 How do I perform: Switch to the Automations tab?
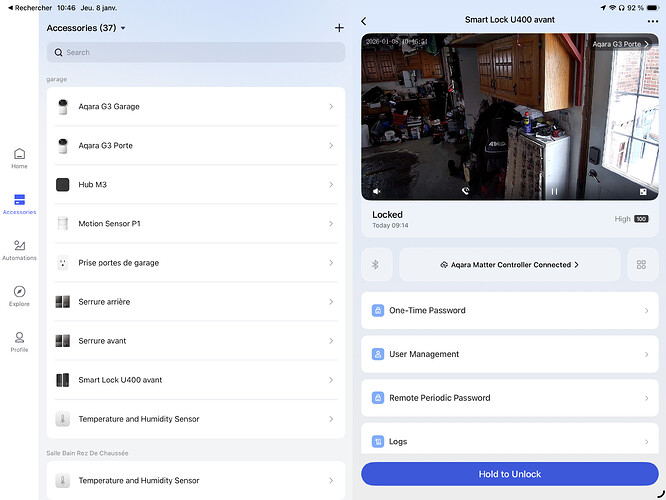pyautogui.click(x=19, y=250)
